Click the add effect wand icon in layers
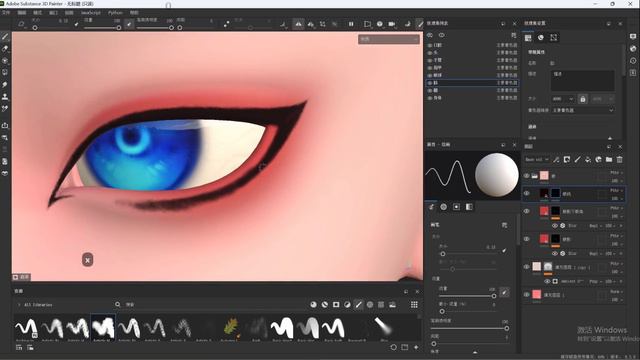This screenshot has height=360, width=640. (x=556, y=160)
